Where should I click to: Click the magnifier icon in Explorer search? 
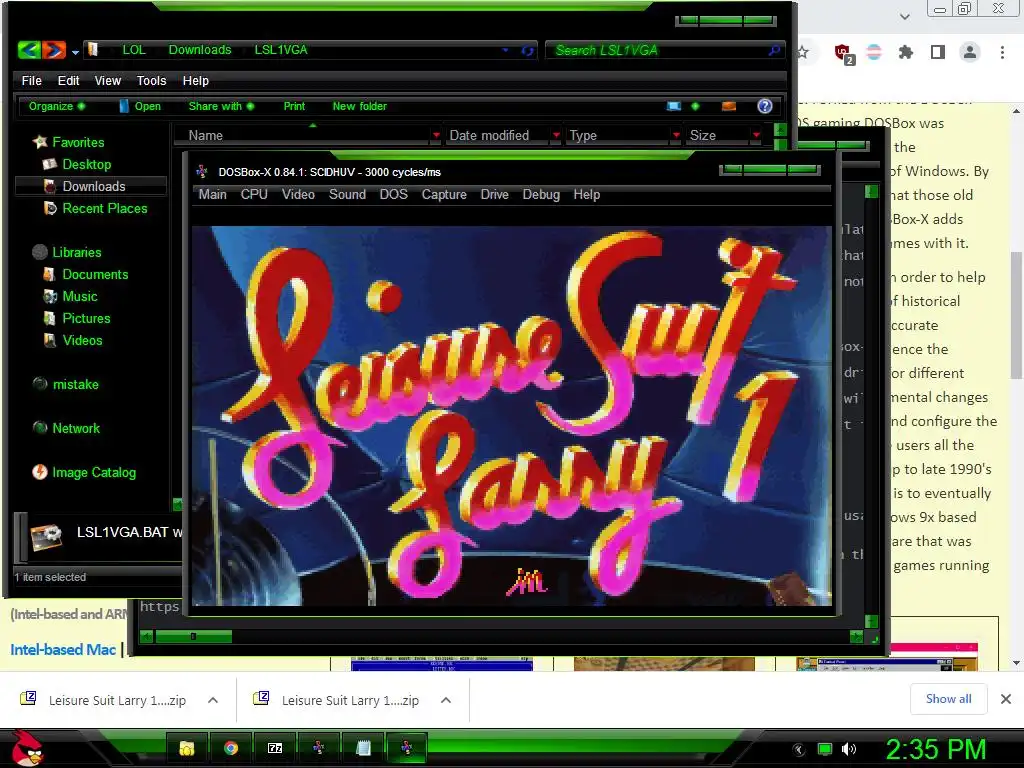(x=774, y=50)
